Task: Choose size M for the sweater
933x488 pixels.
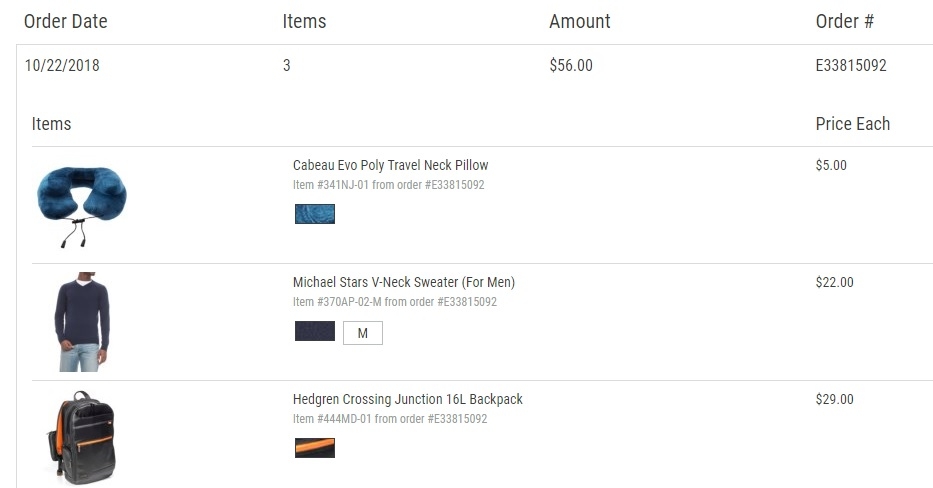Action: (363, 333)
